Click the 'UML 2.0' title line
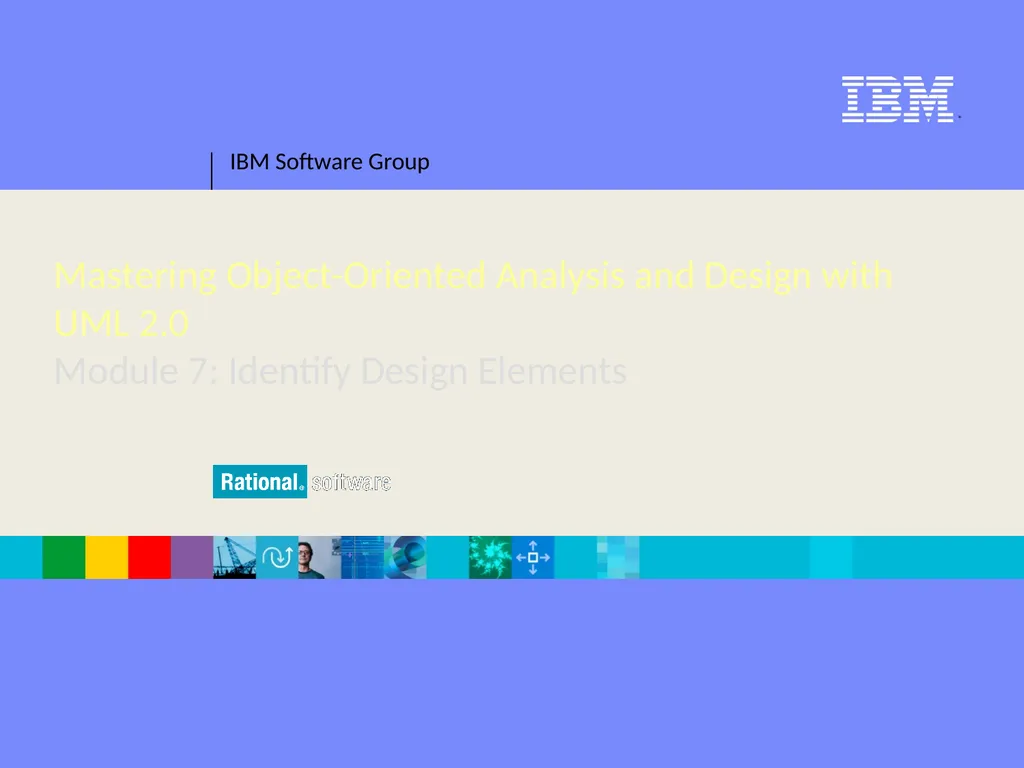The height and width of the screenshot is (768, 1024). pos(121,323)
